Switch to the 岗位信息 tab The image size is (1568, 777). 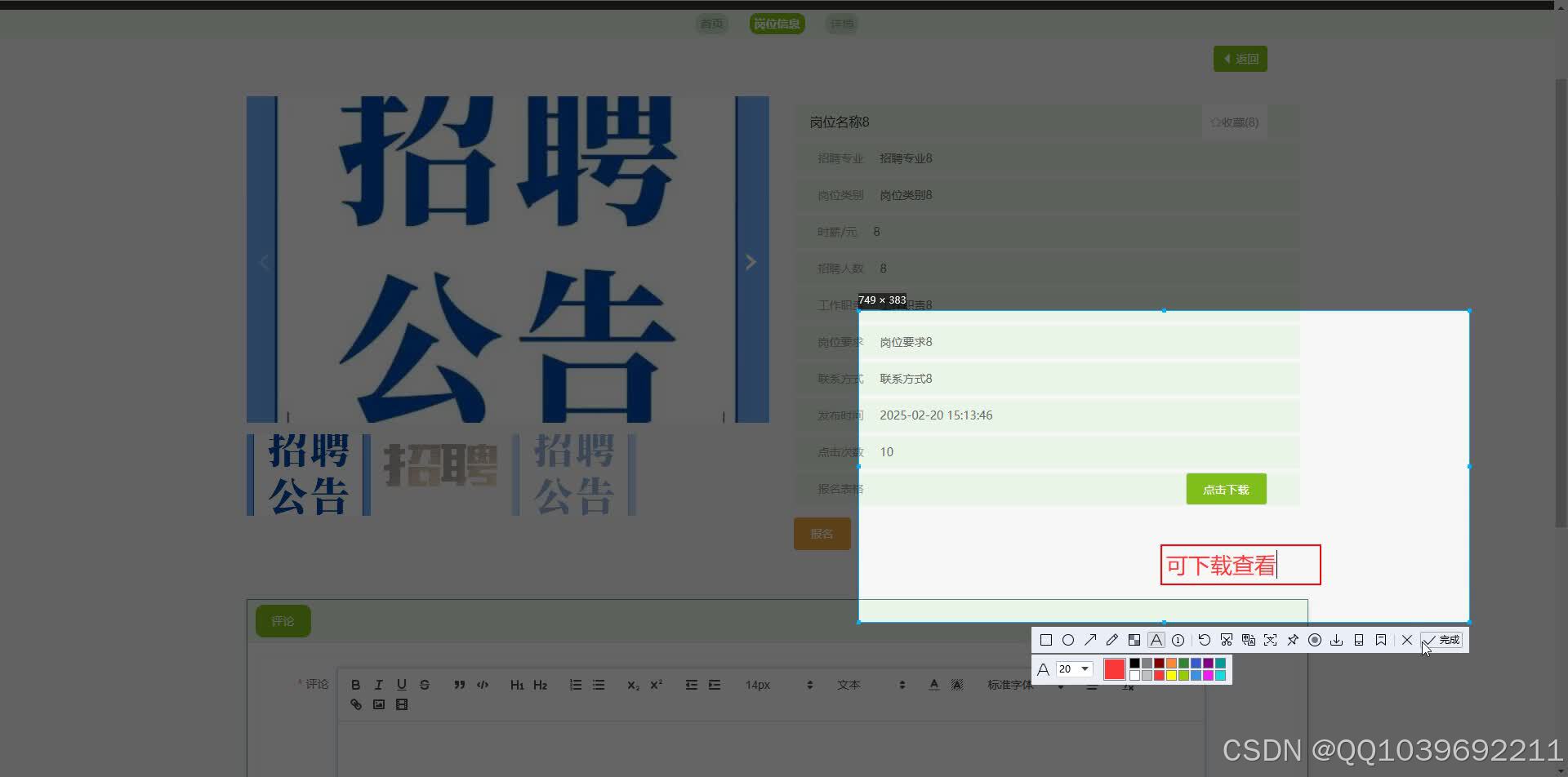click(776, 24)
